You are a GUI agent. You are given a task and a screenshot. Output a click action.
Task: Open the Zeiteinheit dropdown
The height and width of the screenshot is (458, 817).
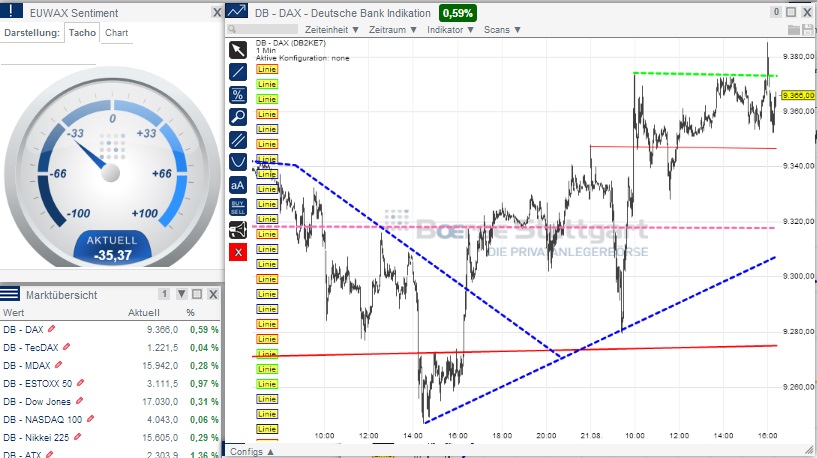(332, 30)
